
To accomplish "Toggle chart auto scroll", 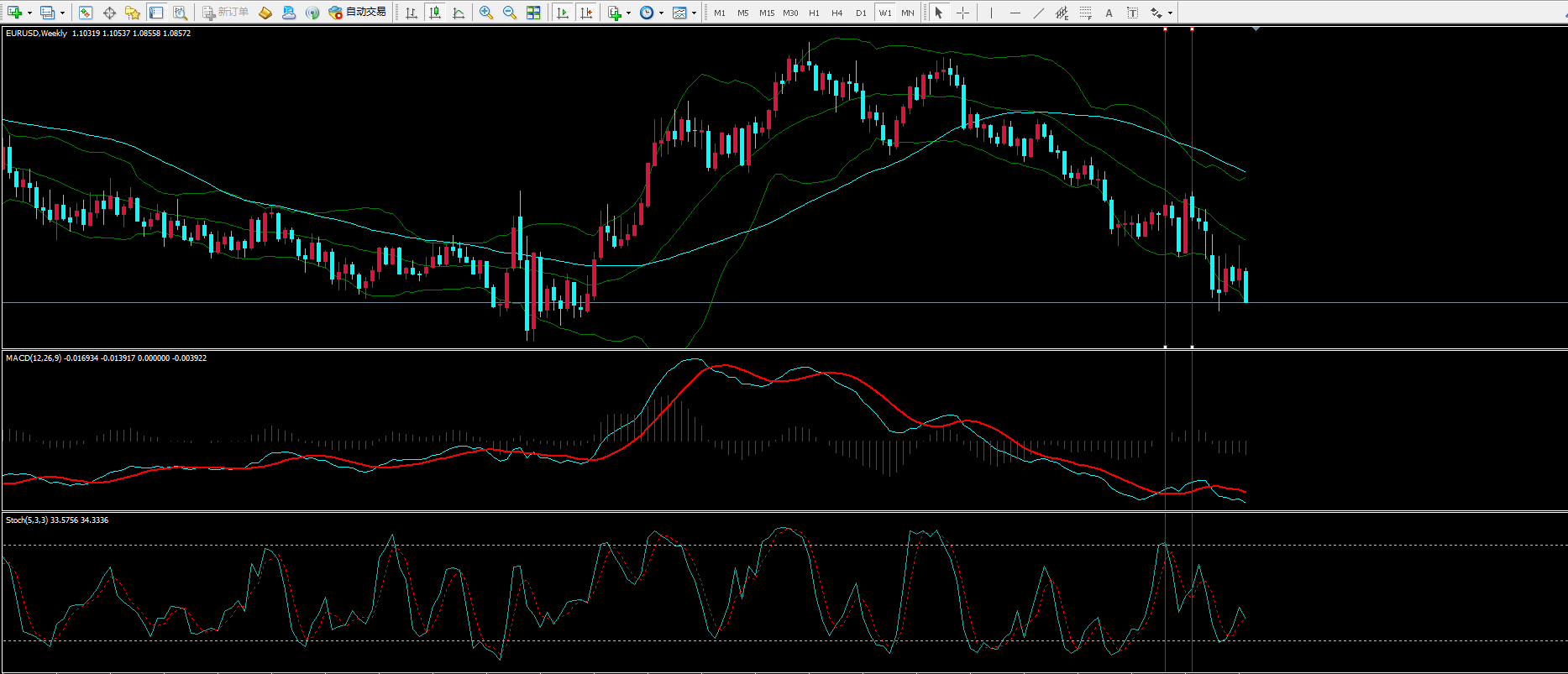I will click(x=563, y=13).
